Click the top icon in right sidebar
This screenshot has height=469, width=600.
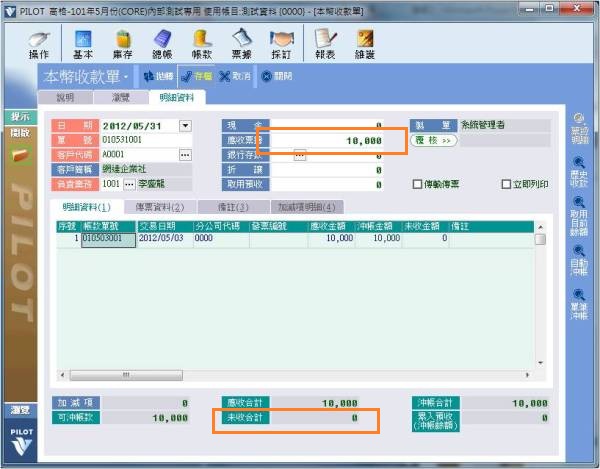[x=579, y=128]
